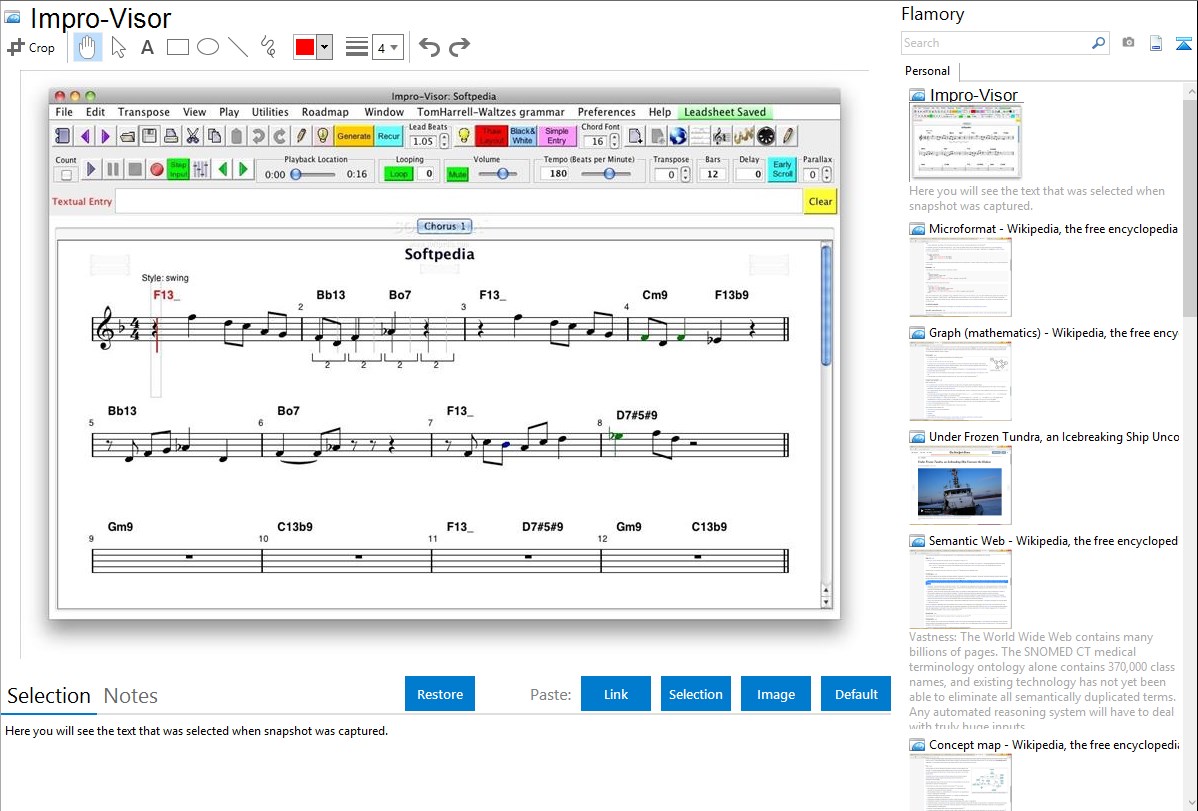The image size is (1198, 811).
Task: Click the Default paste button
Action: (x=856, y=694)
